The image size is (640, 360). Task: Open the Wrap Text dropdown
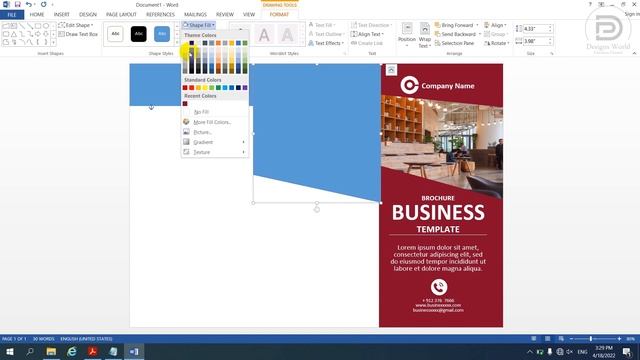pyautogui.click(x=424, y=35)
